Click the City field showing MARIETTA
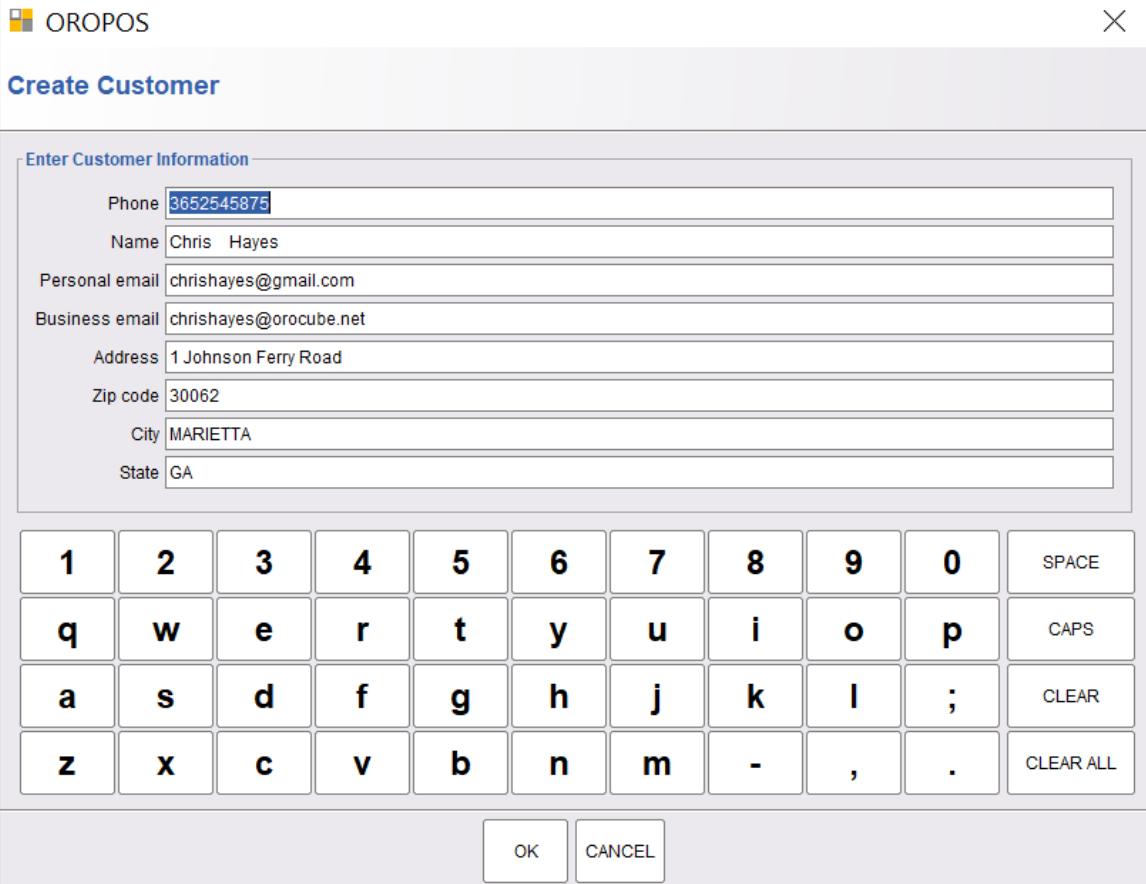 click(639, 434)
